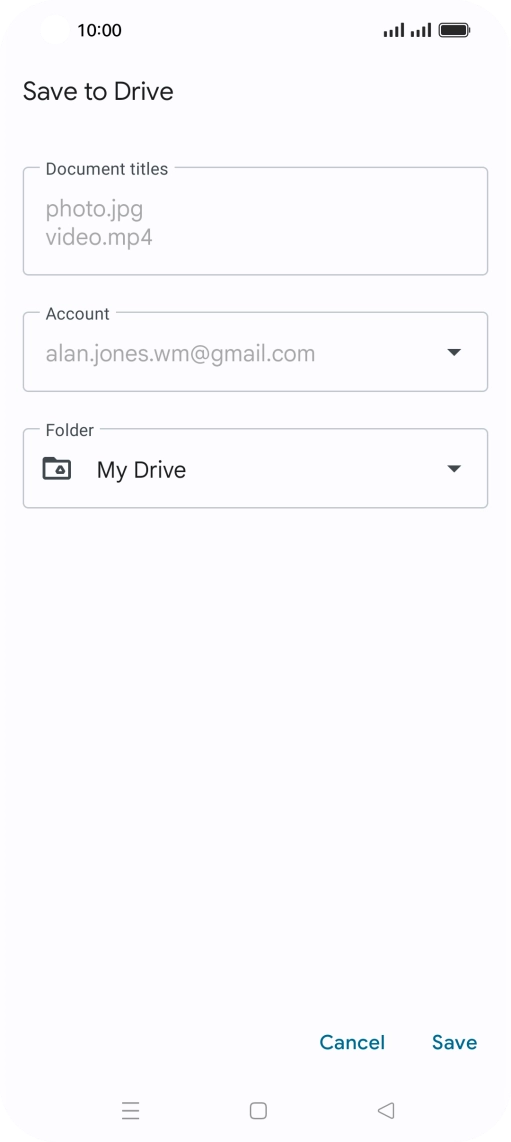511x1142 pixels.
Task: Expand the Folder dropdown arrow
Action: coord(454,468)
